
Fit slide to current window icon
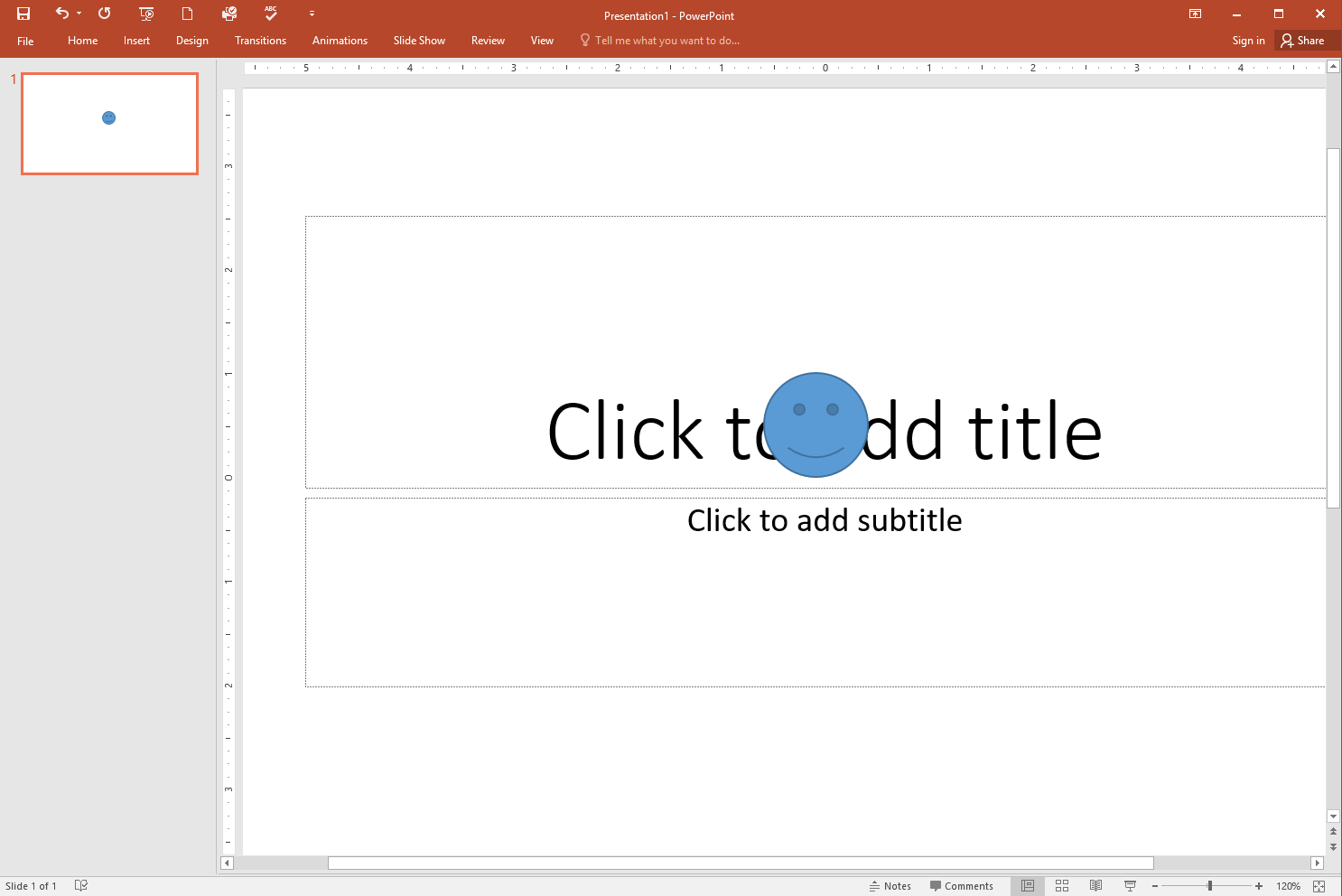pyautogui.click(x=1319, y=886)
